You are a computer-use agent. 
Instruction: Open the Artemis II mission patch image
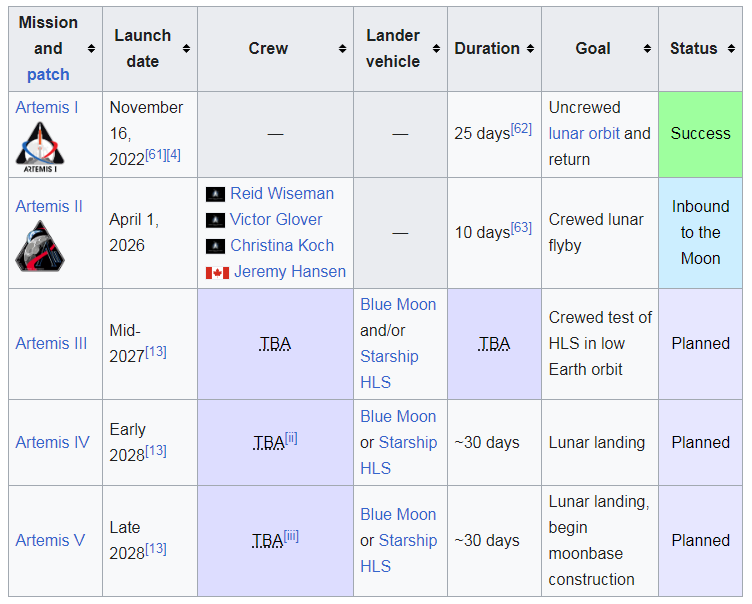(40, 246)
